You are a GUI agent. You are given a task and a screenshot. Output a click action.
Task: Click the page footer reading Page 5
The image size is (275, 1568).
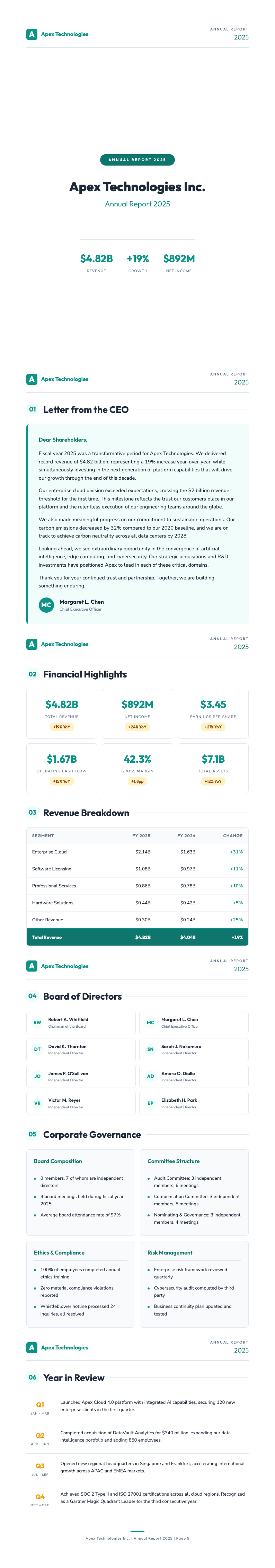tap(137, 1538)
